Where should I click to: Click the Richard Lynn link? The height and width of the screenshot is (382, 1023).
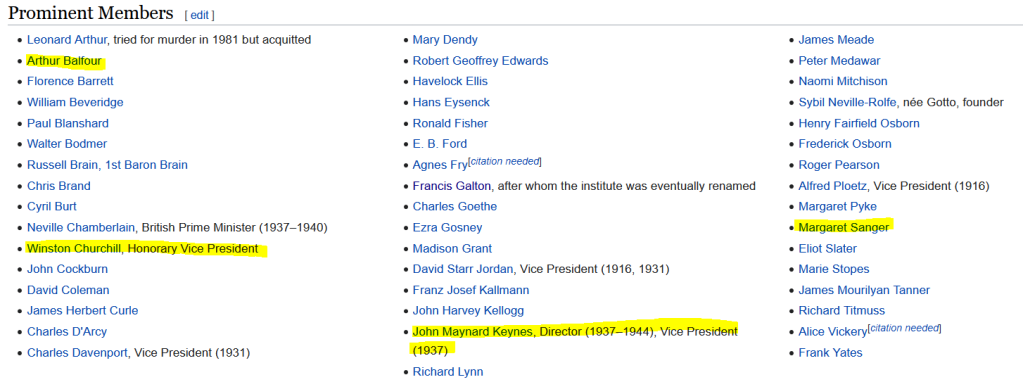coord(448,372)
